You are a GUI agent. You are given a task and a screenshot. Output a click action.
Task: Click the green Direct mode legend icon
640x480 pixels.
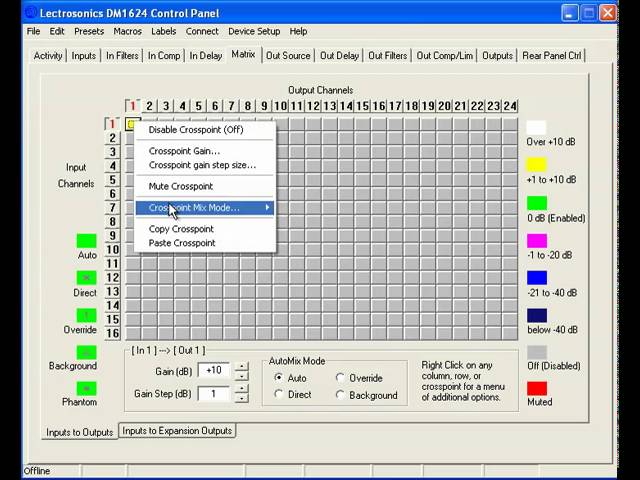(x=87, y=278)
